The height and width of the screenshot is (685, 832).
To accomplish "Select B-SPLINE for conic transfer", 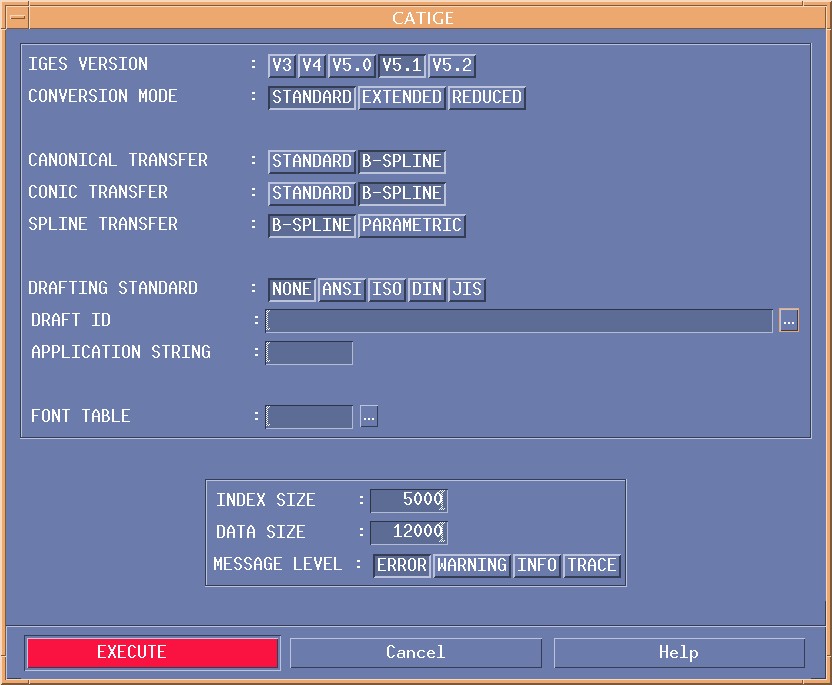I will tap(402, 193).
